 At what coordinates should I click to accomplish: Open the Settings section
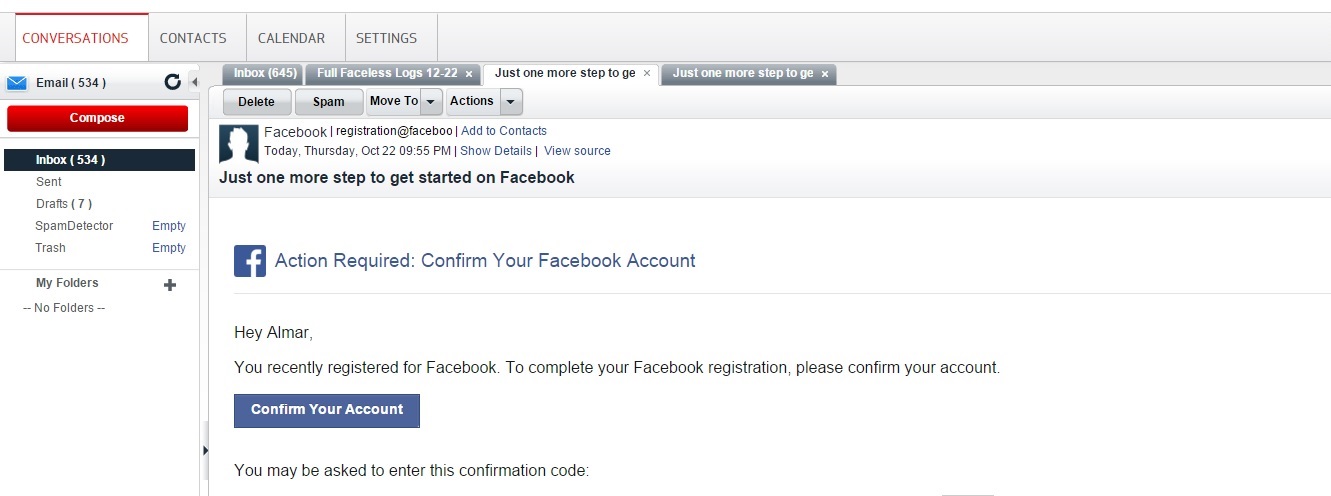(x=386, y=38)
